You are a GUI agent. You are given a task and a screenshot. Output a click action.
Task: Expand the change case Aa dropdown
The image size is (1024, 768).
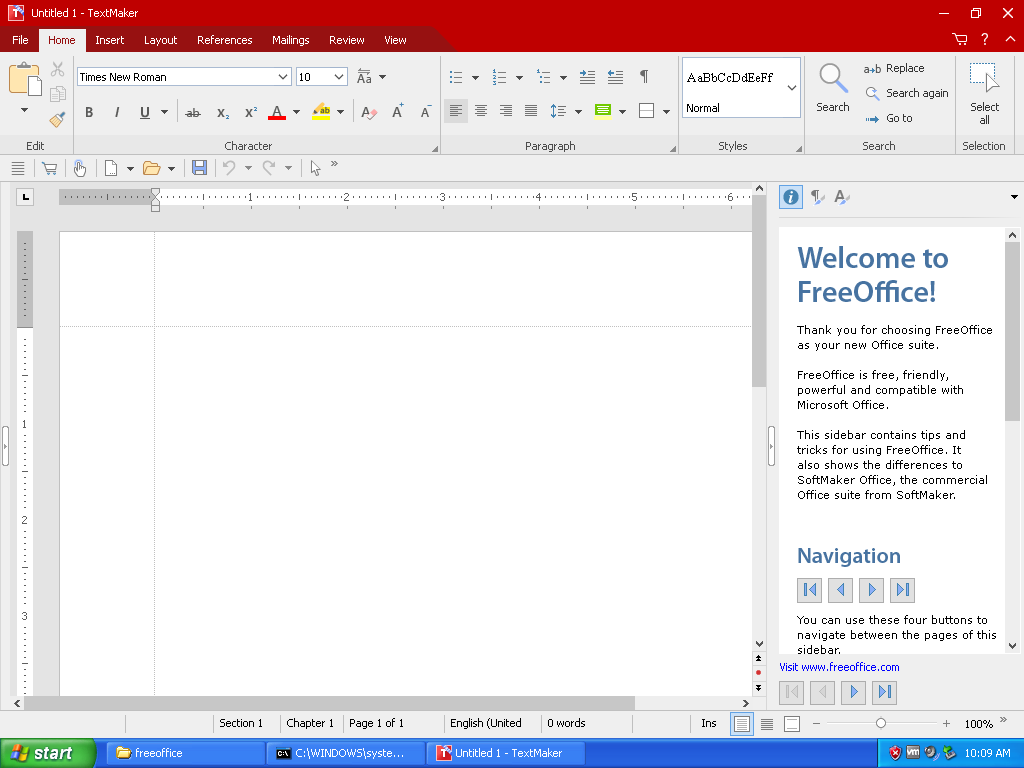383,77
